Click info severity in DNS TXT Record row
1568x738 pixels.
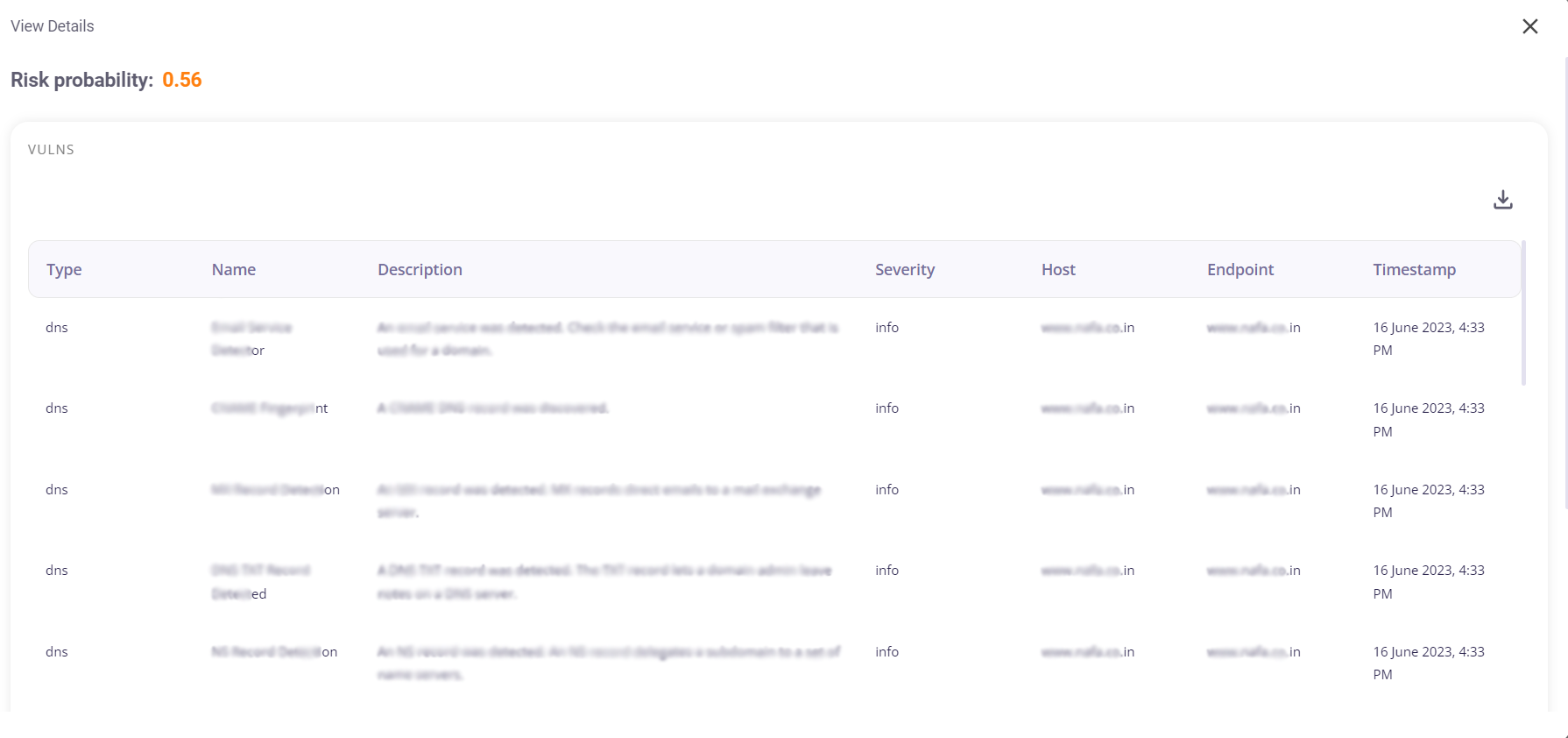[886, 571]
